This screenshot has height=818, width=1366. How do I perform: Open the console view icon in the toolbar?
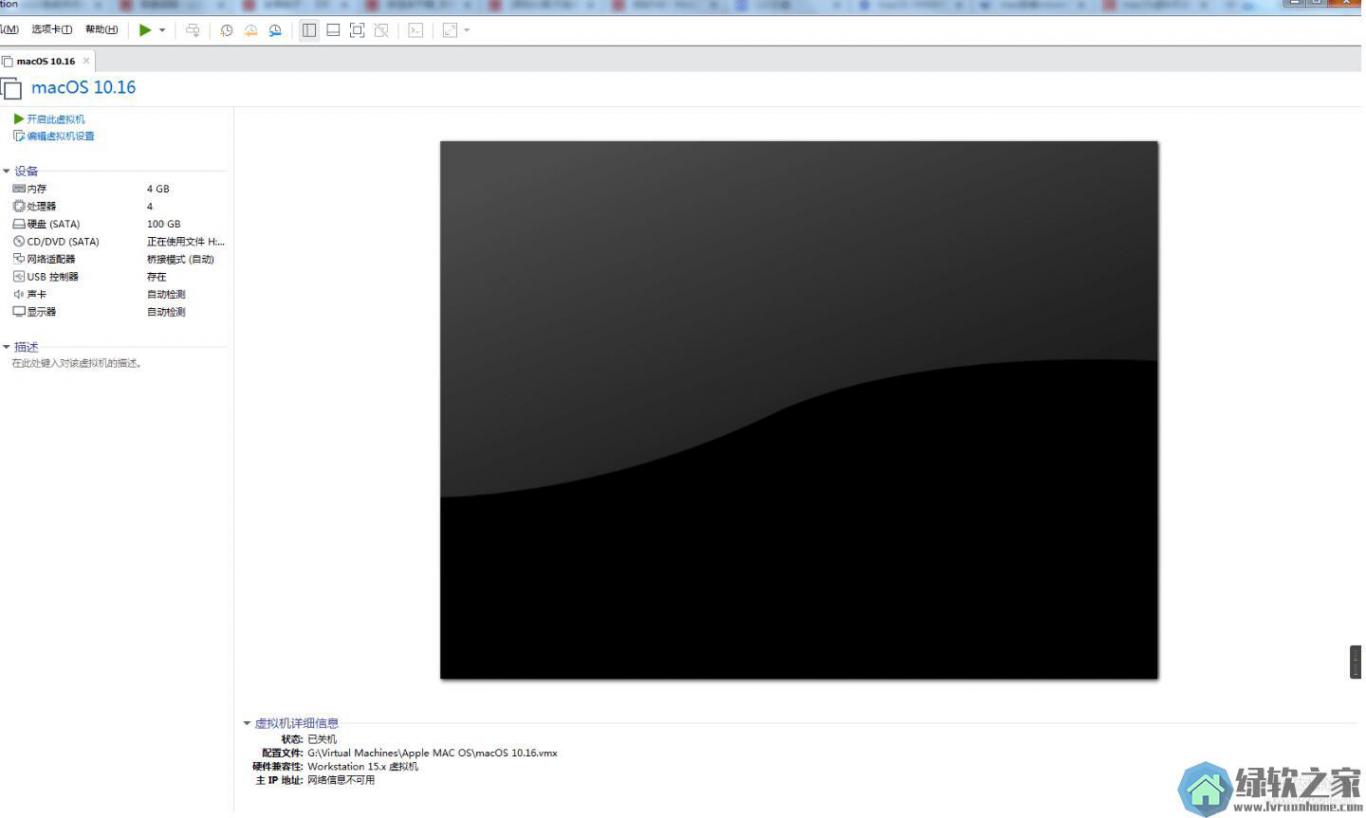click(x=415, y=30)
